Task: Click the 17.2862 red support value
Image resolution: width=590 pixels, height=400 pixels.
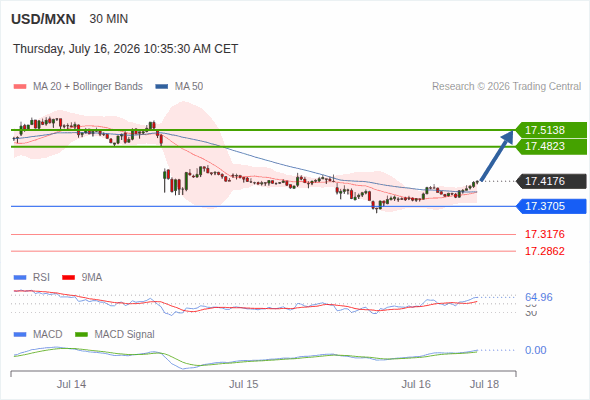Action: click(545, 251)
